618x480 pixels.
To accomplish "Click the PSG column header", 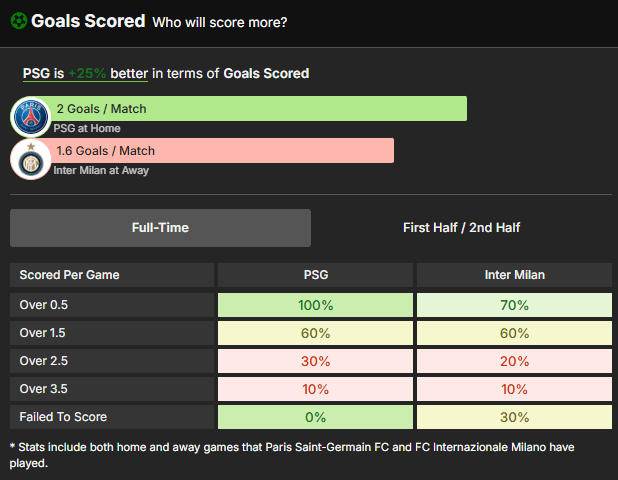I will click(315, 275).
